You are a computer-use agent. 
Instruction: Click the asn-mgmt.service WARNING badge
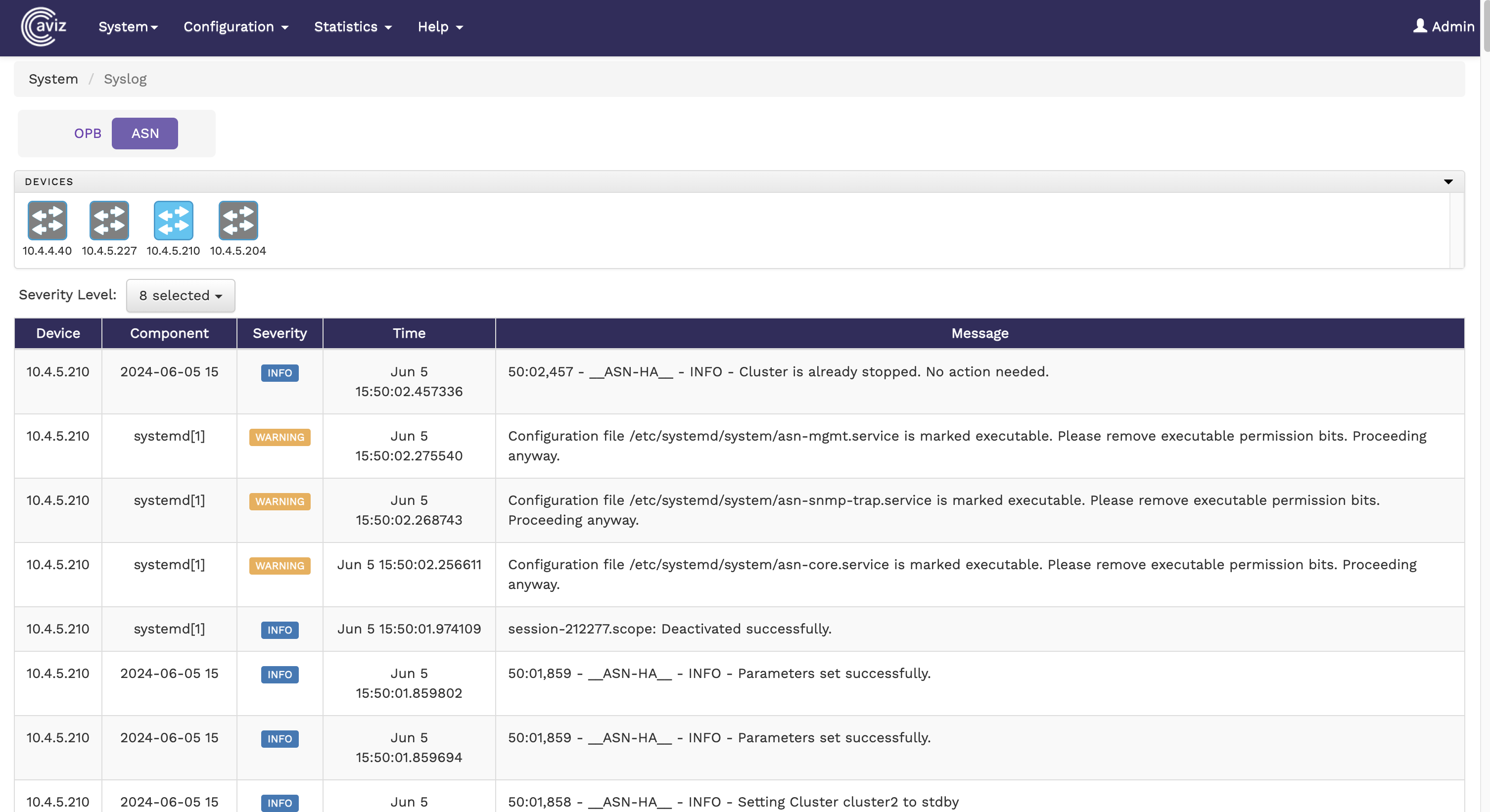(x=279, y=437)
